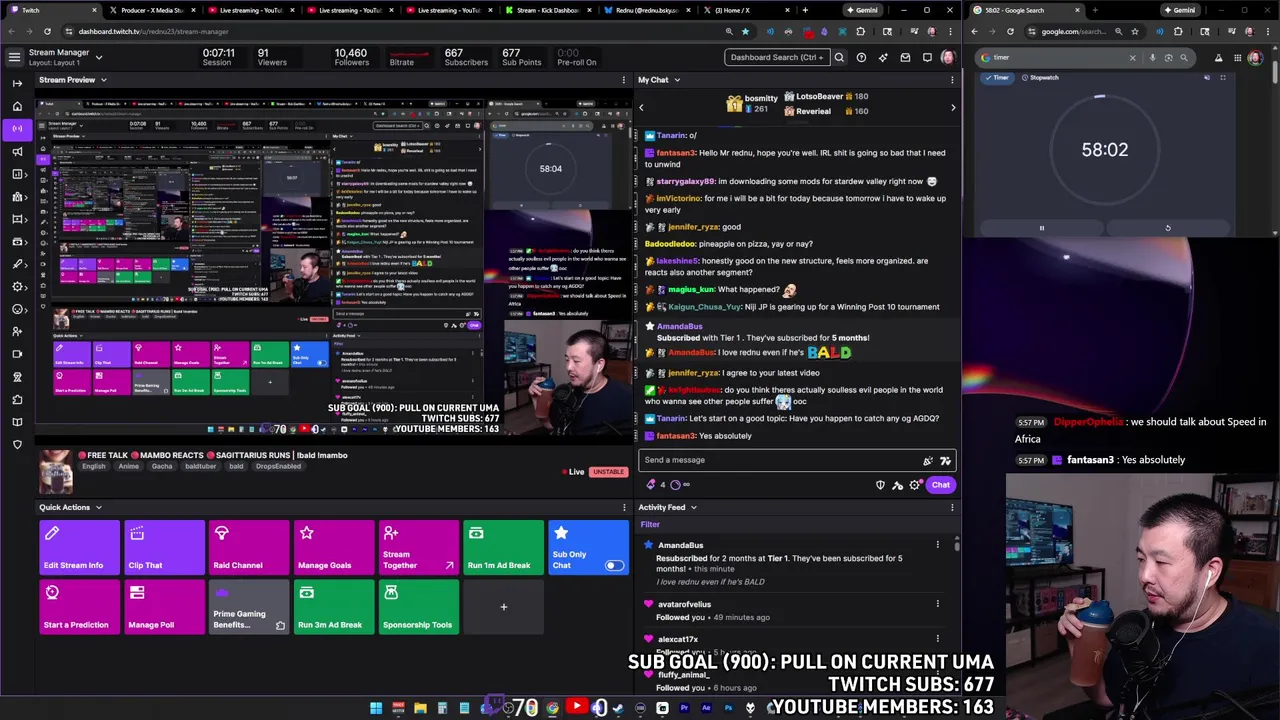Open the channel points bits icon below chat
1280x720 pixels.
click(x=651, y=485)
